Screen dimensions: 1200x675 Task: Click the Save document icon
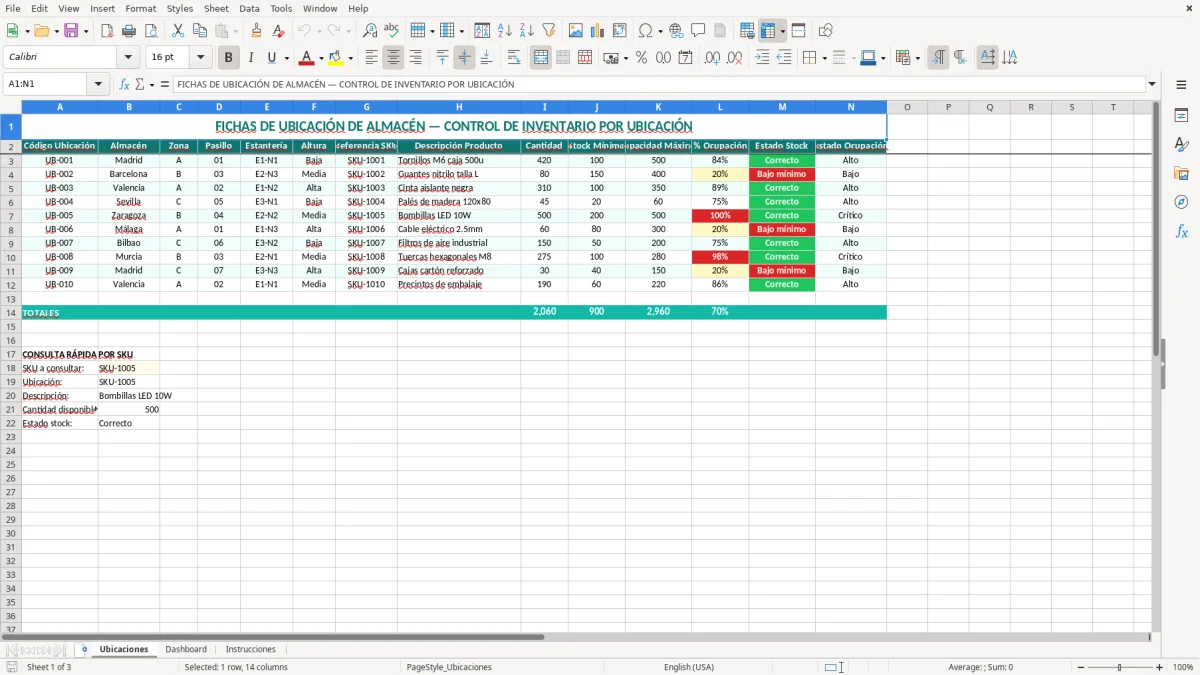(x=71, y=31)
